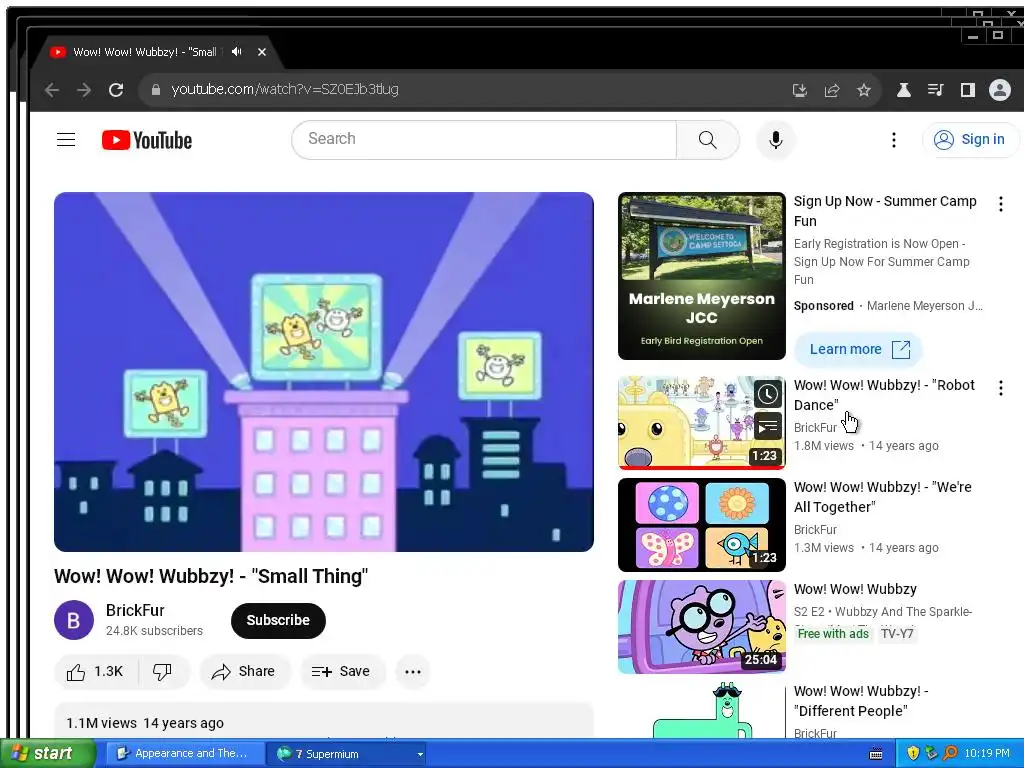
Task: Open more actions ellipsis under video
Action: pos(413,671)
